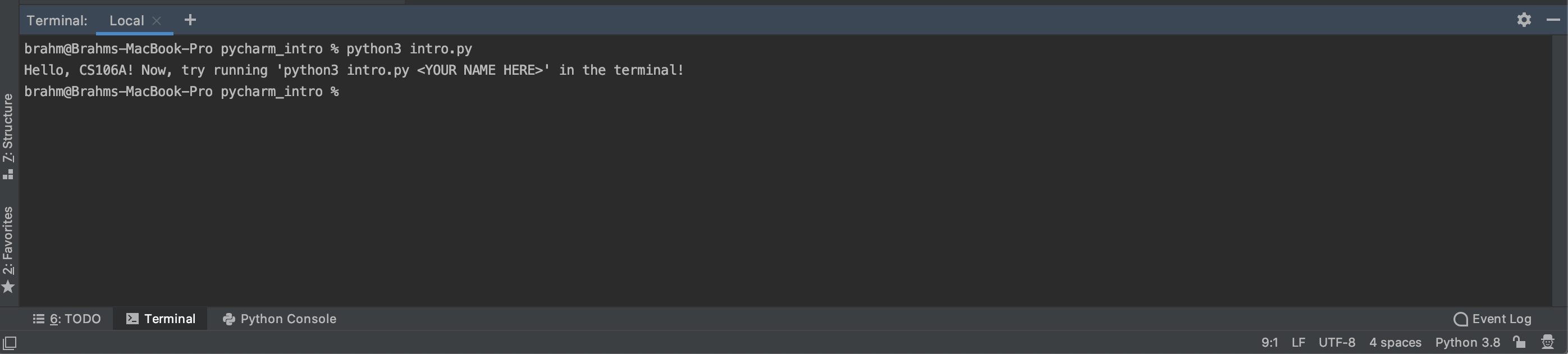Toggle highlighting level via Hector icon
The image size is (1568, 354).
(x=1547, y=342)
